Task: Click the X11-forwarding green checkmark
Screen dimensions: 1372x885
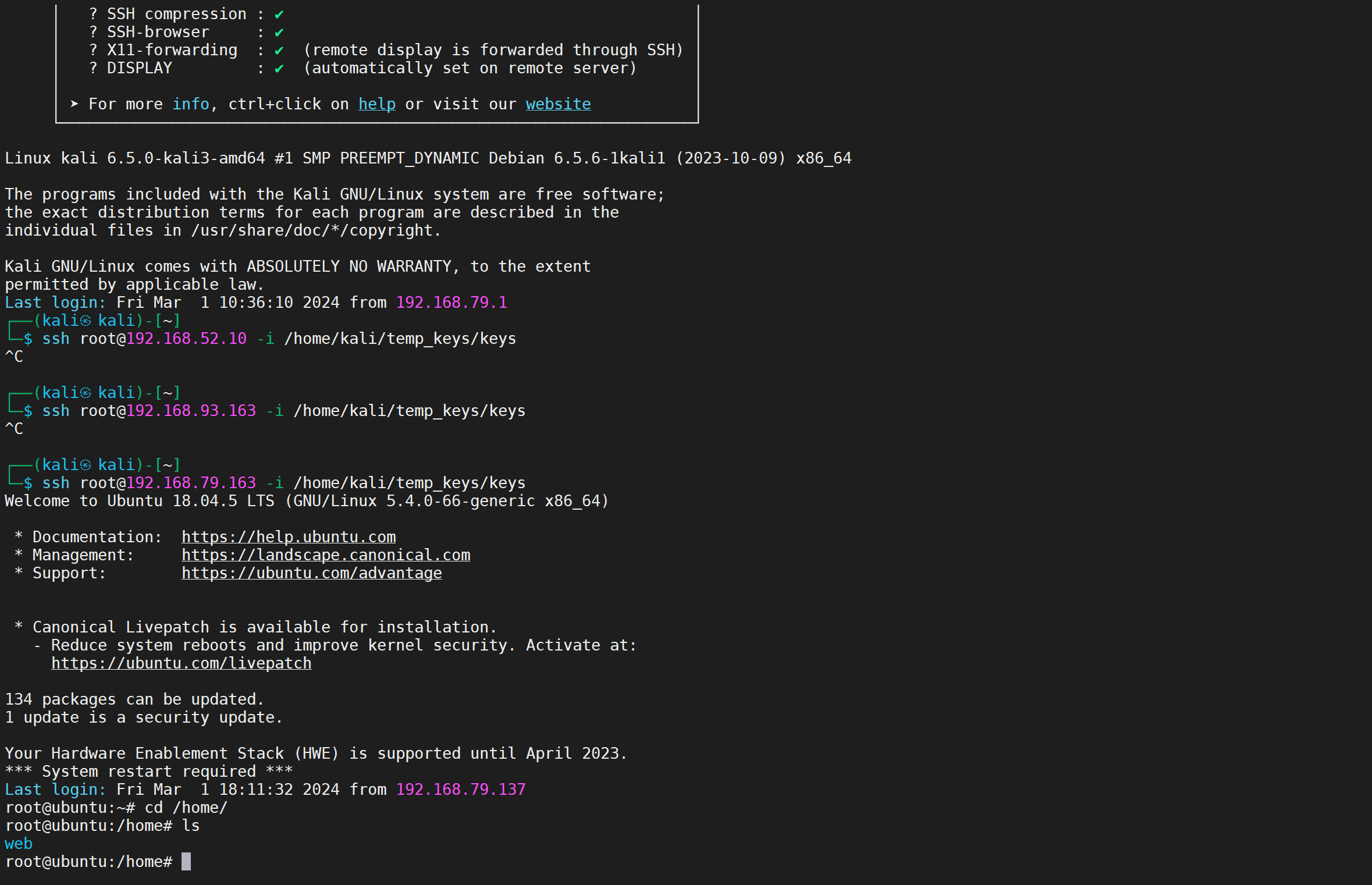Action: click(x=279, y=50)
